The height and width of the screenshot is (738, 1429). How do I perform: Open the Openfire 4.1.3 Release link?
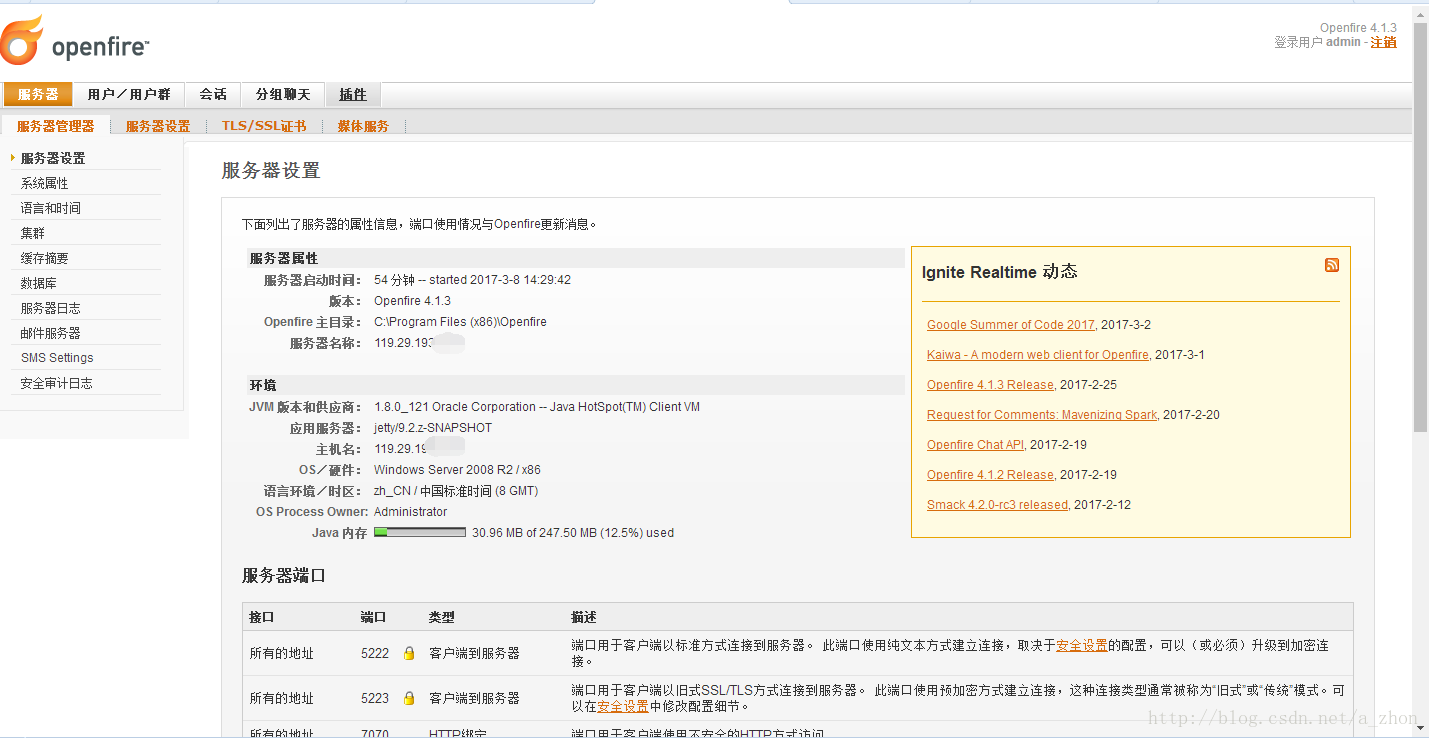click(x=990, y=385)
